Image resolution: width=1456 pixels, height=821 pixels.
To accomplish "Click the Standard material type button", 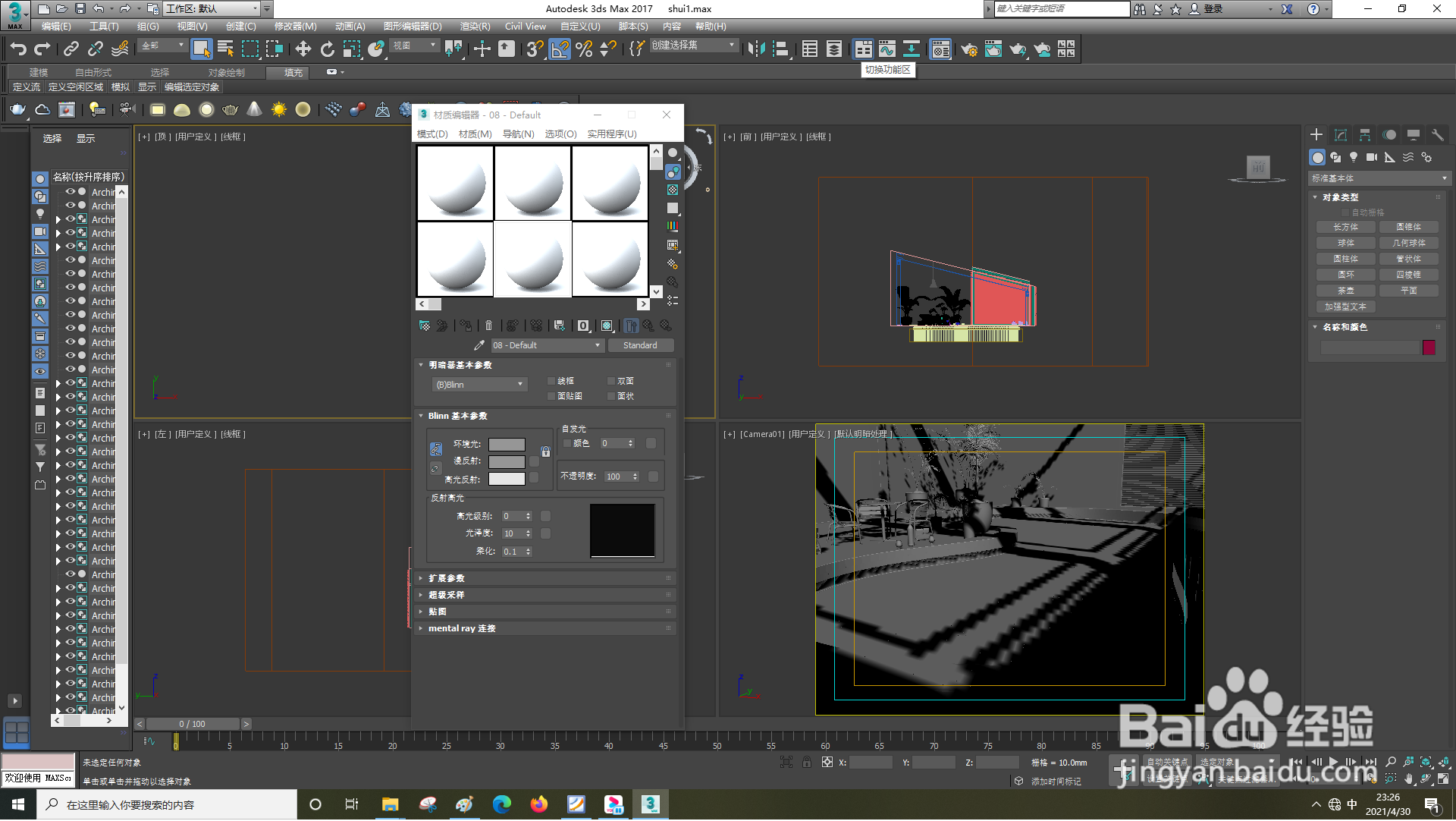I will coord(640,345).
